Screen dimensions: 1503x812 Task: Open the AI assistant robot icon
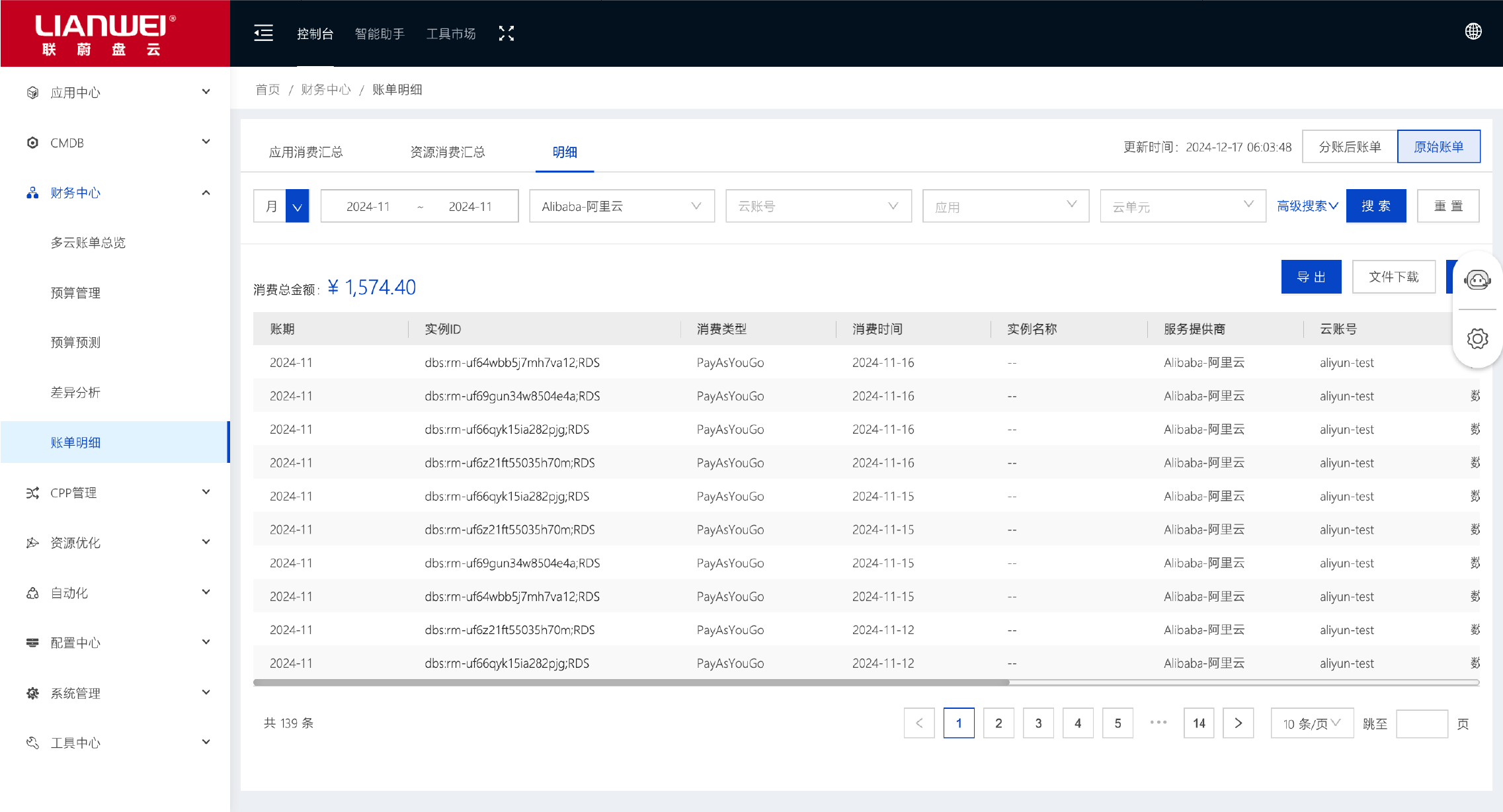click(1477, 280)
